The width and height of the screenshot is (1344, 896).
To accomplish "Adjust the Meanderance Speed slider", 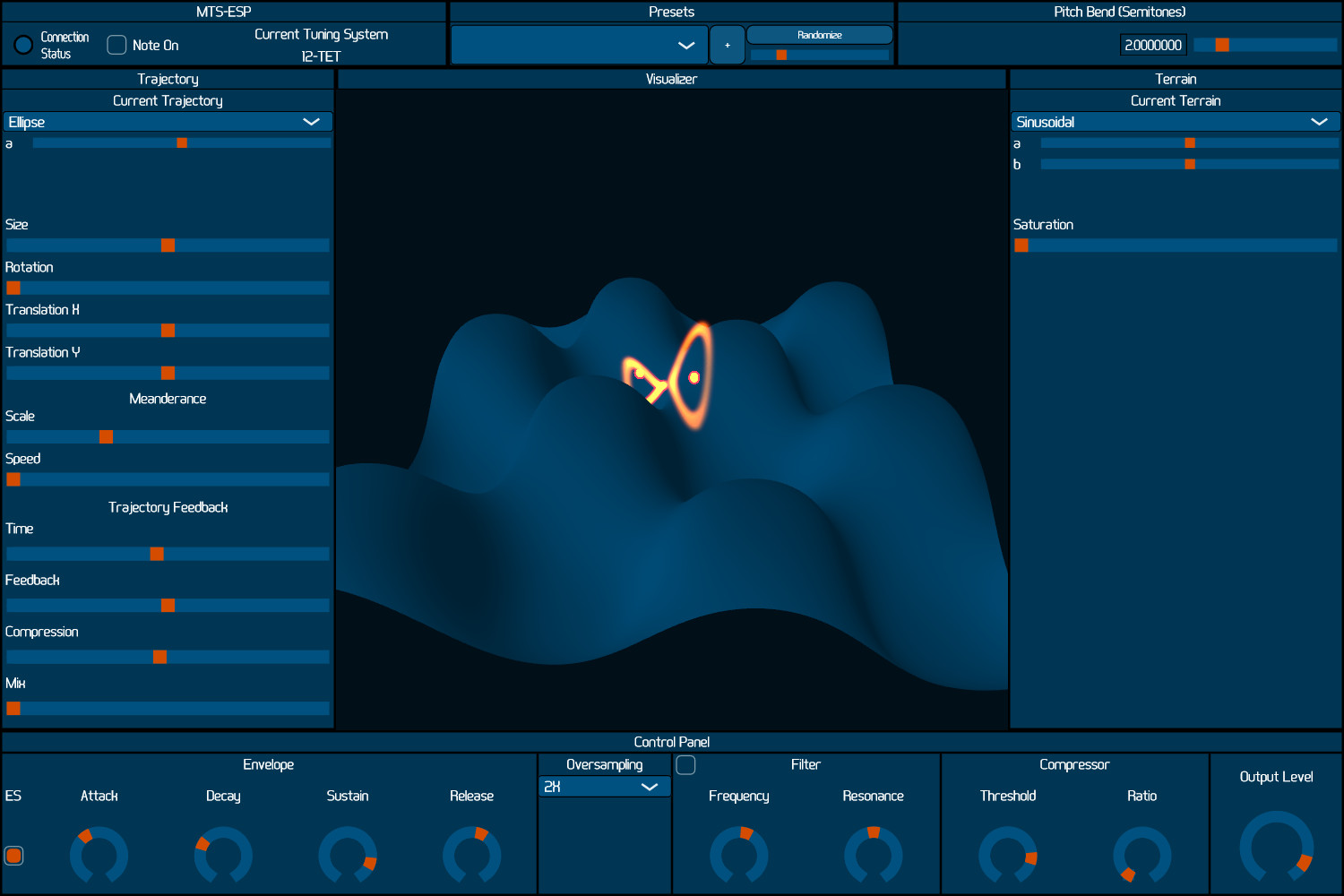I will pyautogui.click(x=168, y=479).
